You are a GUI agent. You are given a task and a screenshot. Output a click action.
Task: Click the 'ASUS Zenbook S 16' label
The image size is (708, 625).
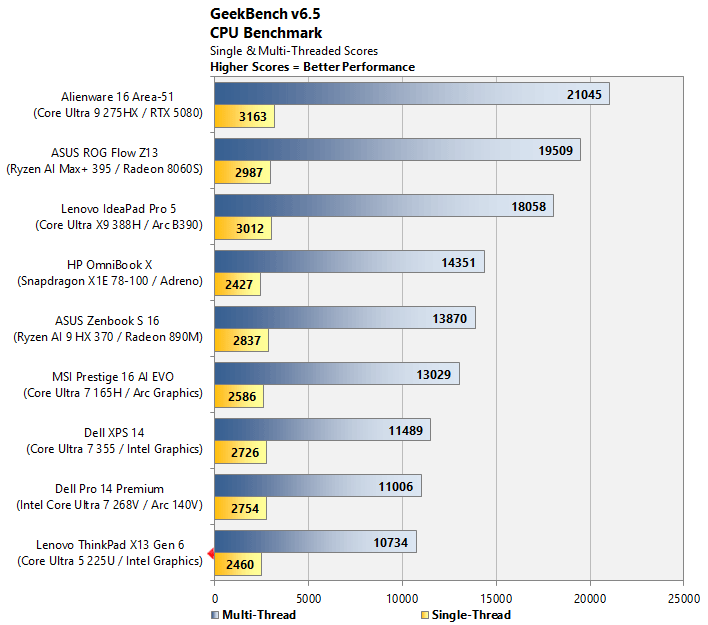[107, 321]
